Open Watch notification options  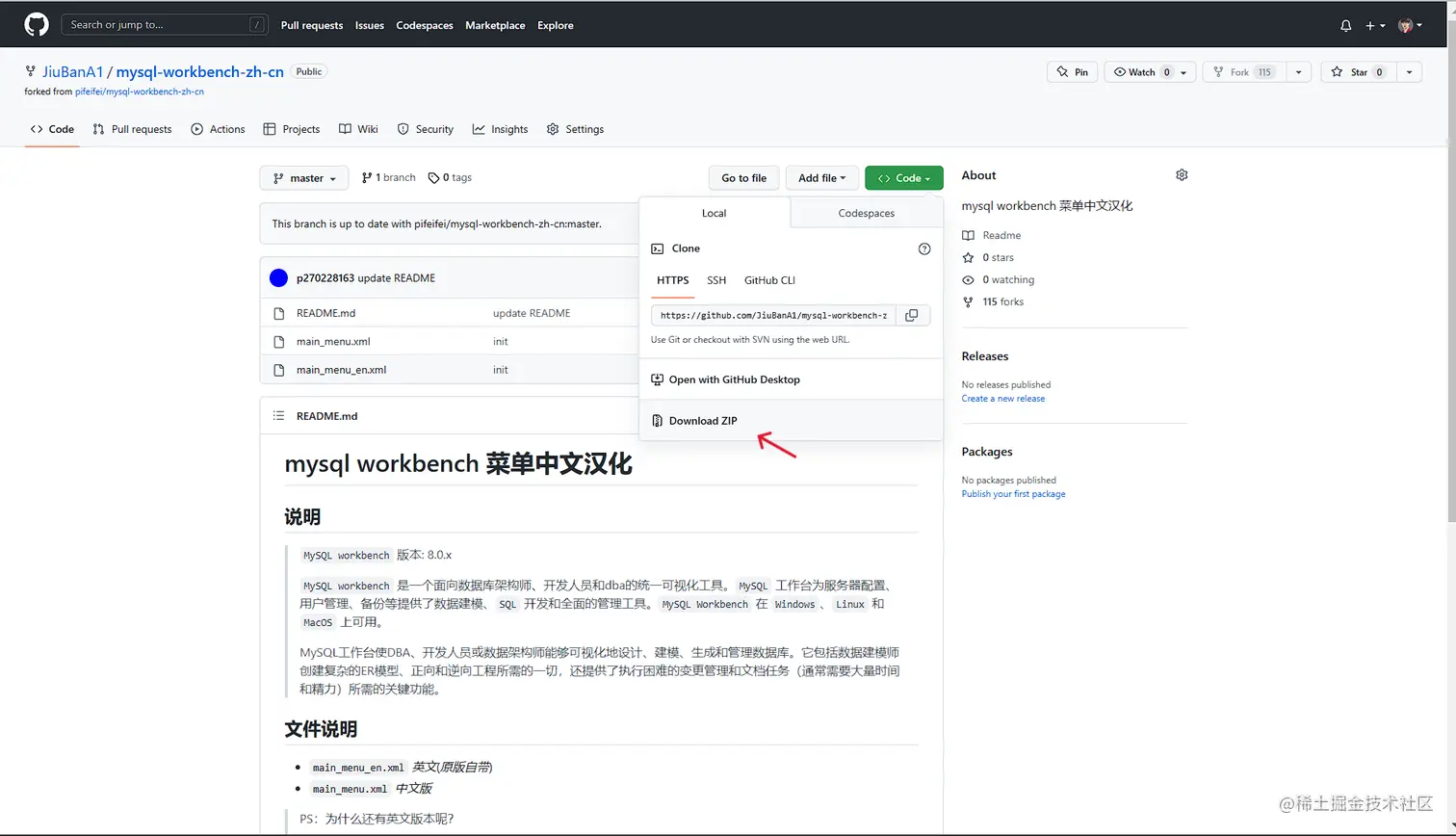[1151, 72]
